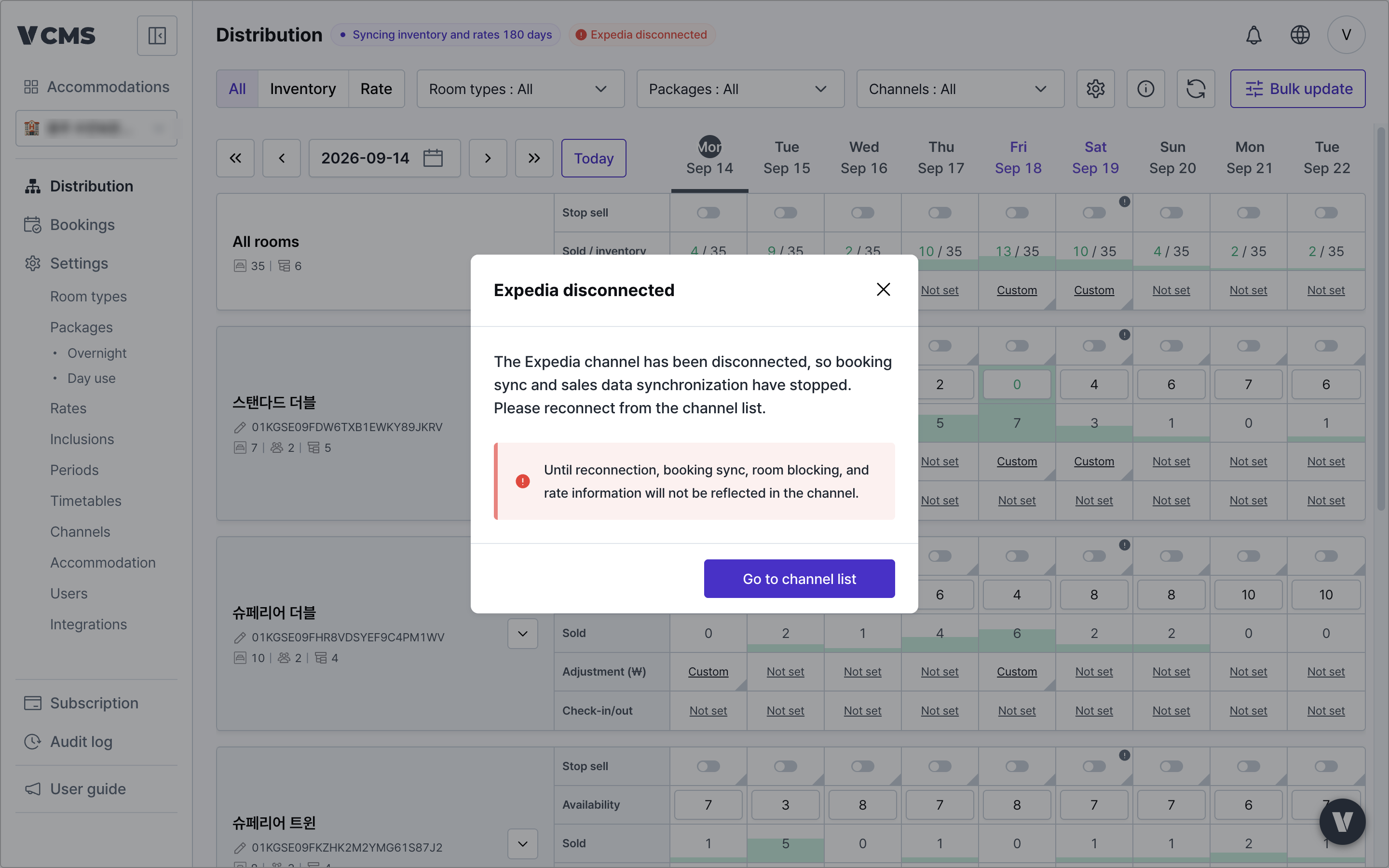Refresh distribution data with sync icon

point(1196,89)
